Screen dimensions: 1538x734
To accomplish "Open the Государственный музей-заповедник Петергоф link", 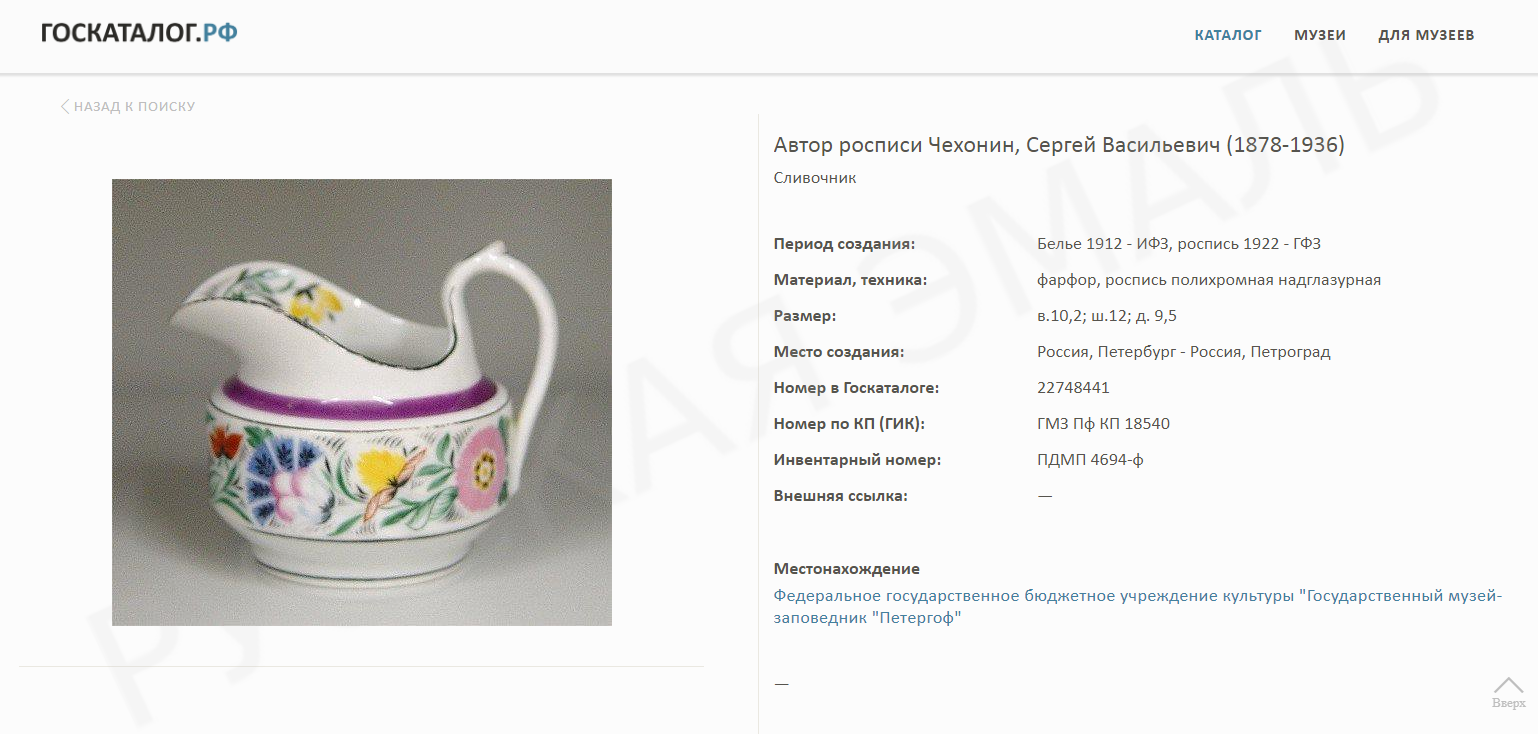I will coord(1138,607).
